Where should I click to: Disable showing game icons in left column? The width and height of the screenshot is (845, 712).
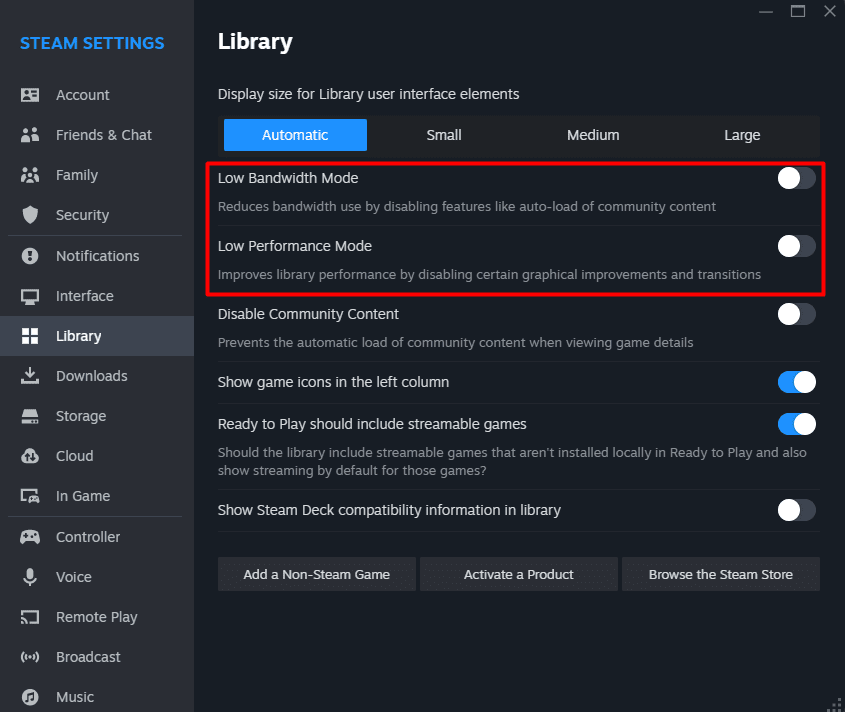(x=796, y=382)
